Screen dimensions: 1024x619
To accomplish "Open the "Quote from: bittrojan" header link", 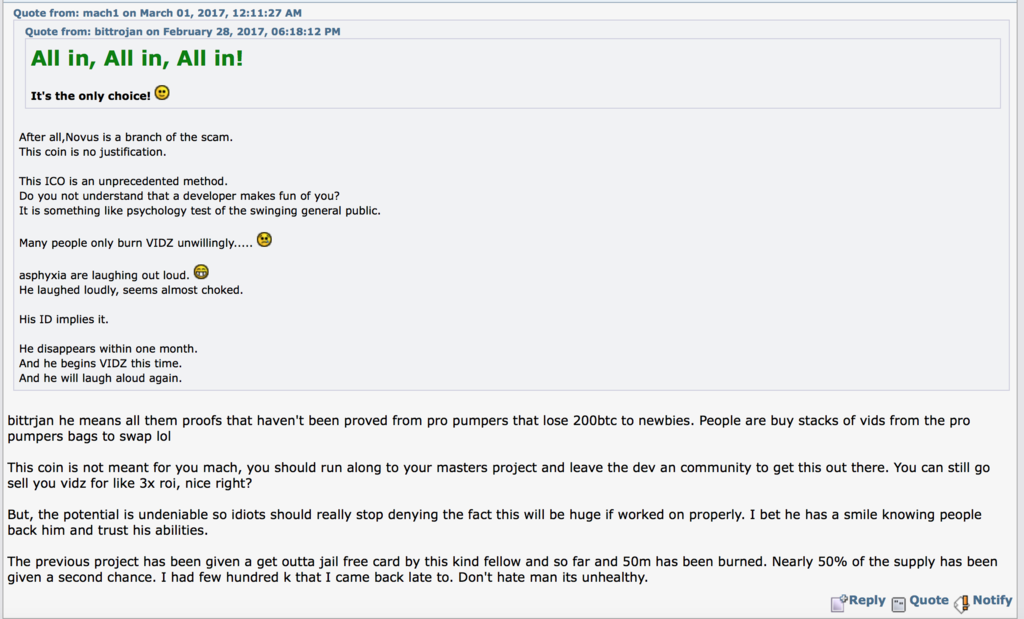I will (x=182, y=31).
